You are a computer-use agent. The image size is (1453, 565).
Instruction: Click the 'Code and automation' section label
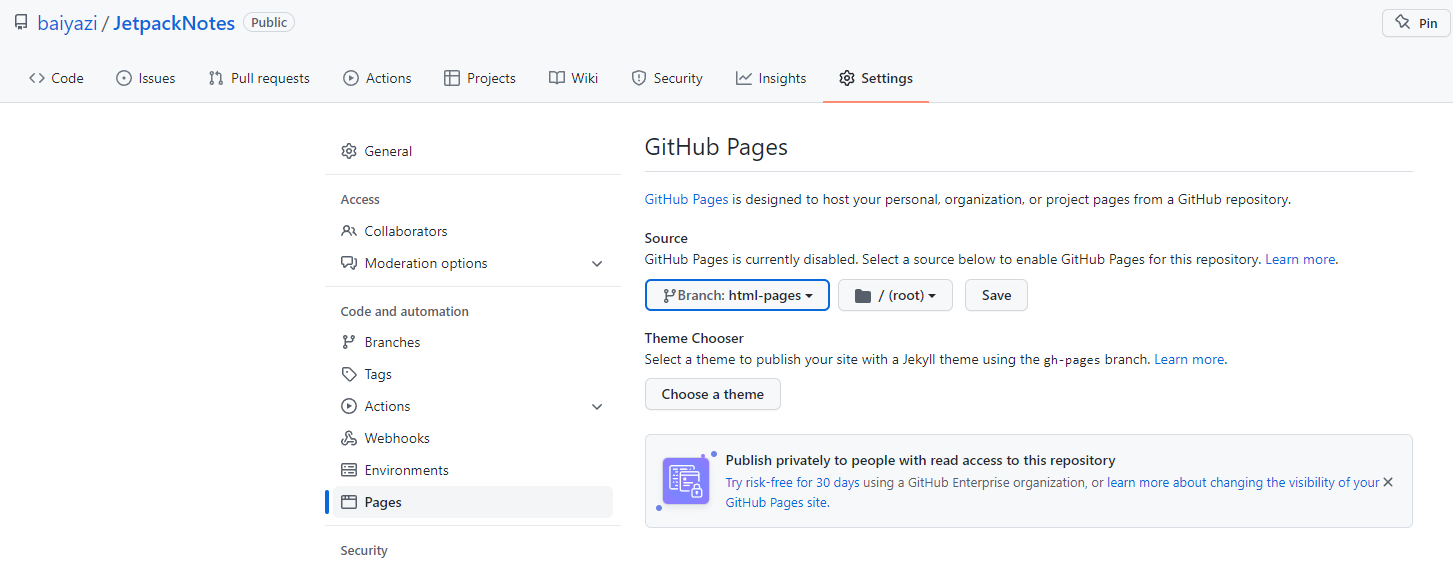[x=405, y=311]
